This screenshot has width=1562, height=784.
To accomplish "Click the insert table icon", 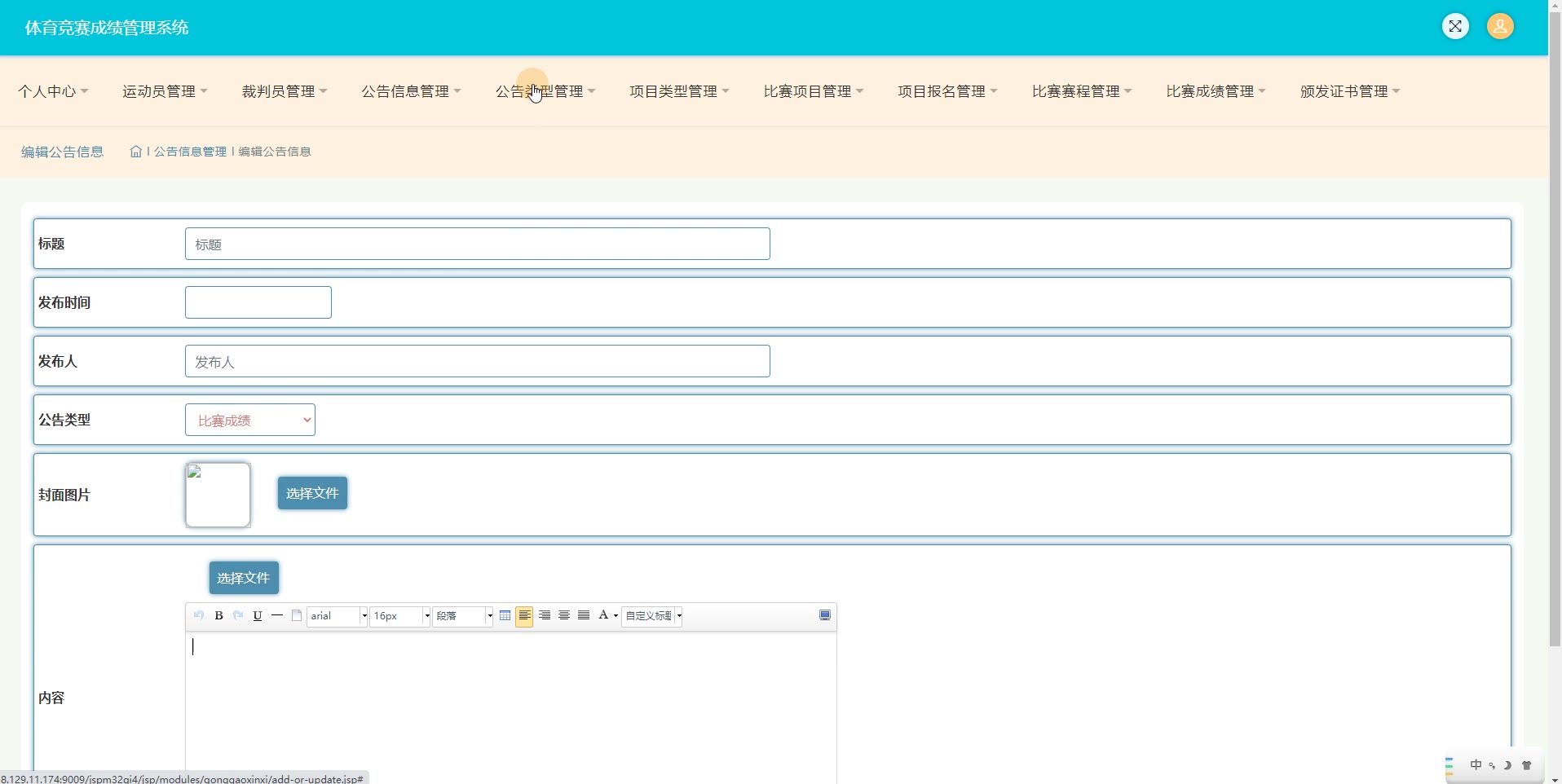I will 505,615.
